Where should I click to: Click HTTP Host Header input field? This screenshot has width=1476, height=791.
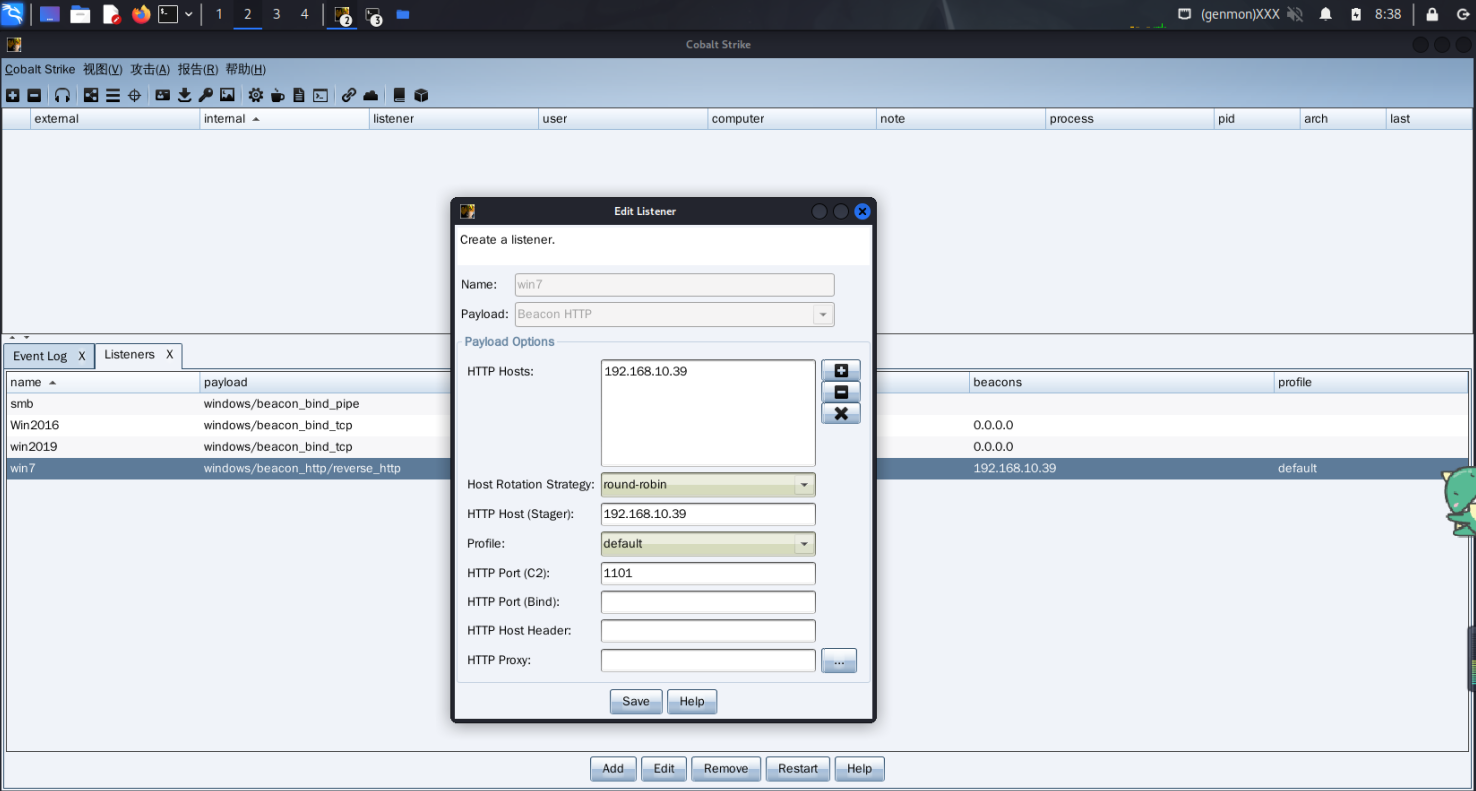[708, 631]
